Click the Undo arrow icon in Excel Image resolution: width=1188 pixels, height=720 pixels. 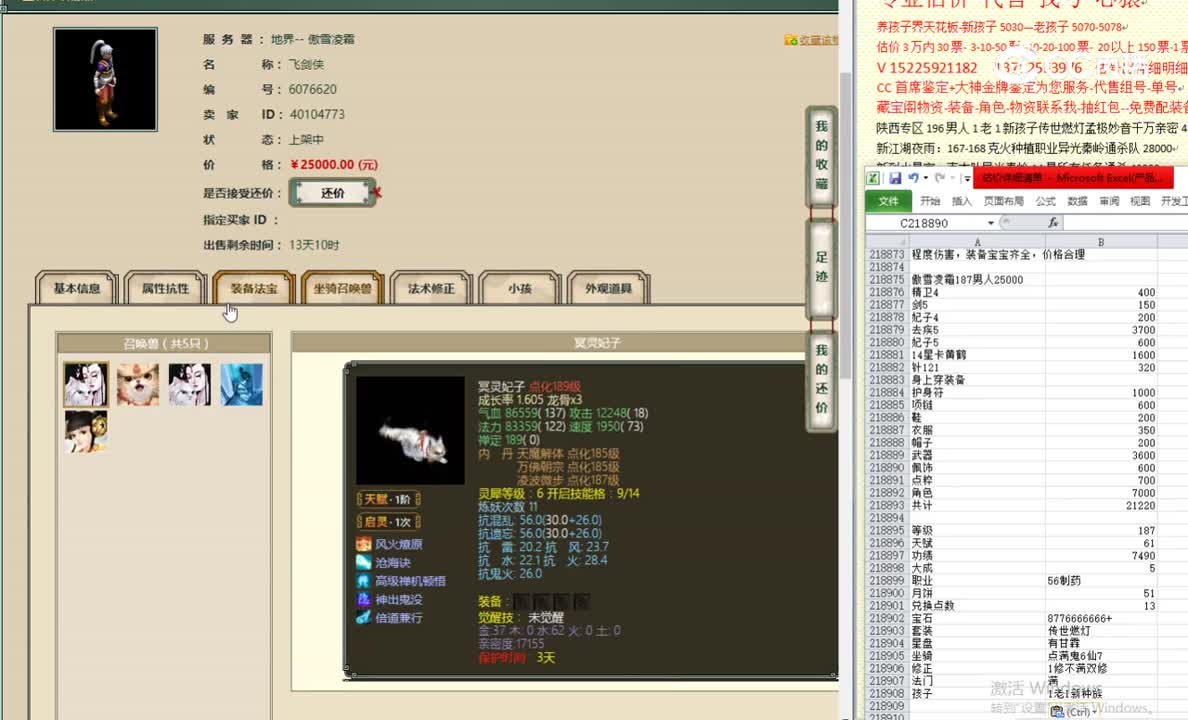(x=913, y=178)
